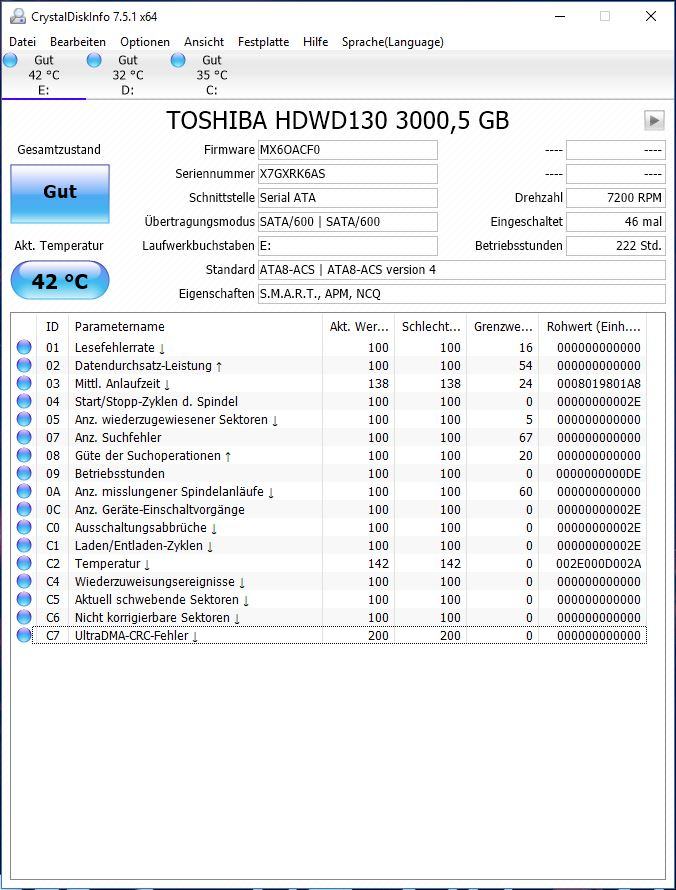Click the status orb for C2 Temperatur row
Image resolution: width=676 pixels, height=890 pixels.
[x=24, y=564]
